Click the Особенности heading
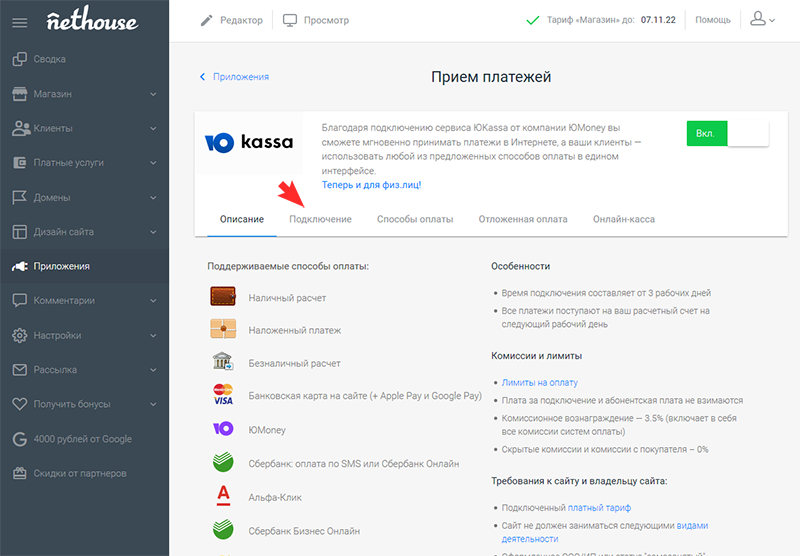800x556 pixels. [520, 266]
